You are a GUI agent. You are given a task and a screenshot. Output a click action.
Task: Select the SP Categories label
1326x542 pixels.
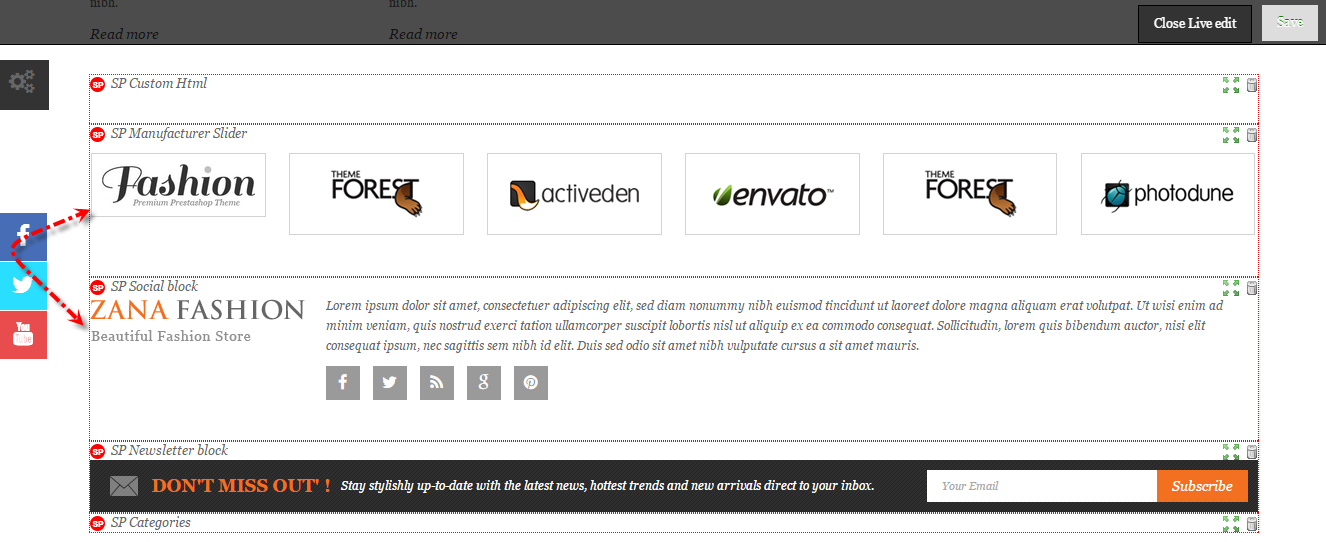151,523
